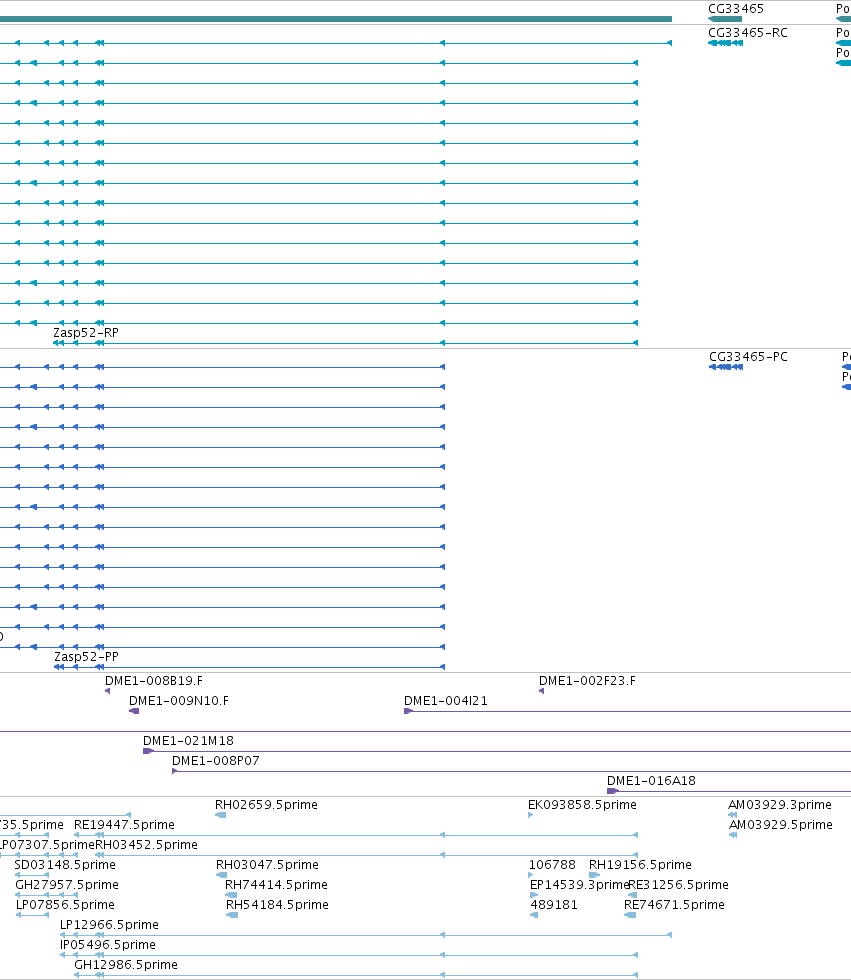Click the EK093858.5prime EST label

click(582, 804)
